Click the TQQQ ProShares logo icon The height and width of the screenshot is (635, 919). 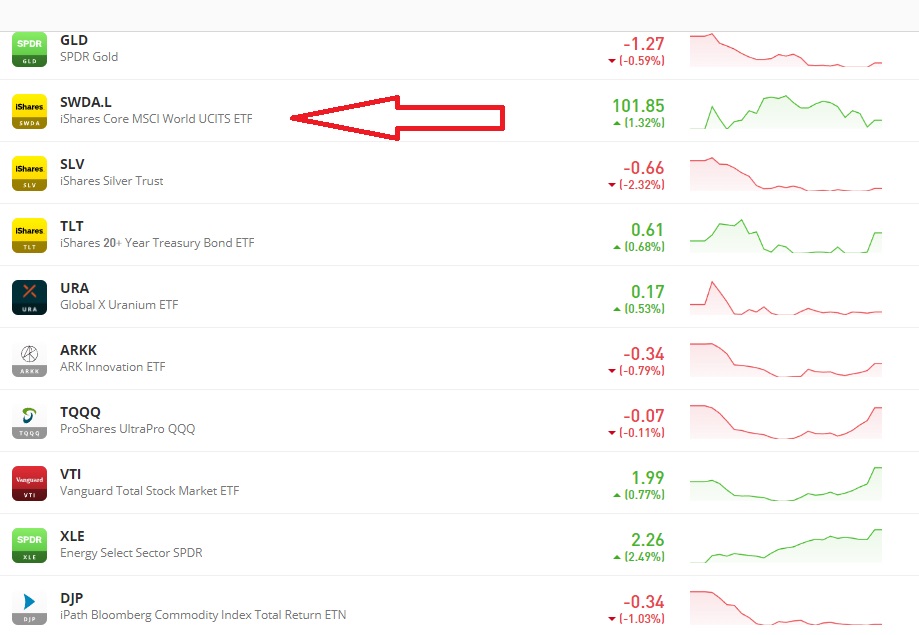29,421
